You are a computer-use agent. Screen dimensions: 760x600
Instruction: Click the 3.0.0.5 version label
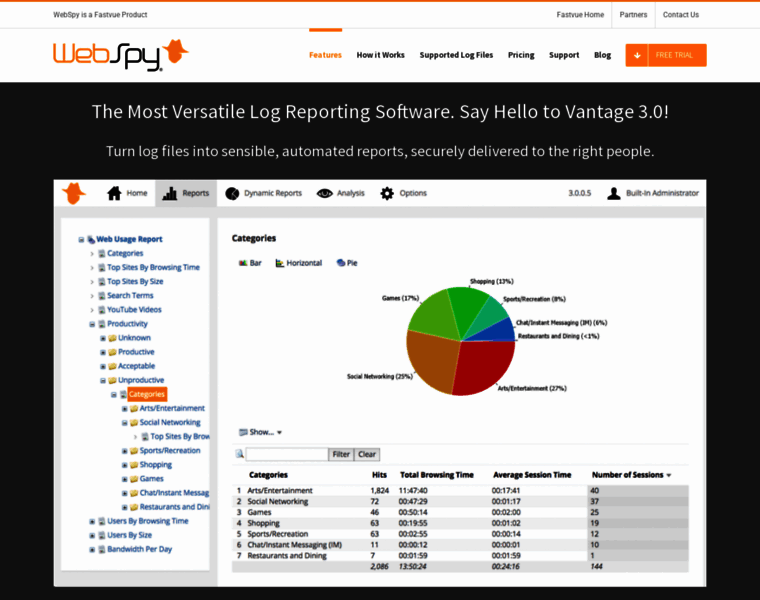tap(580, 193)
